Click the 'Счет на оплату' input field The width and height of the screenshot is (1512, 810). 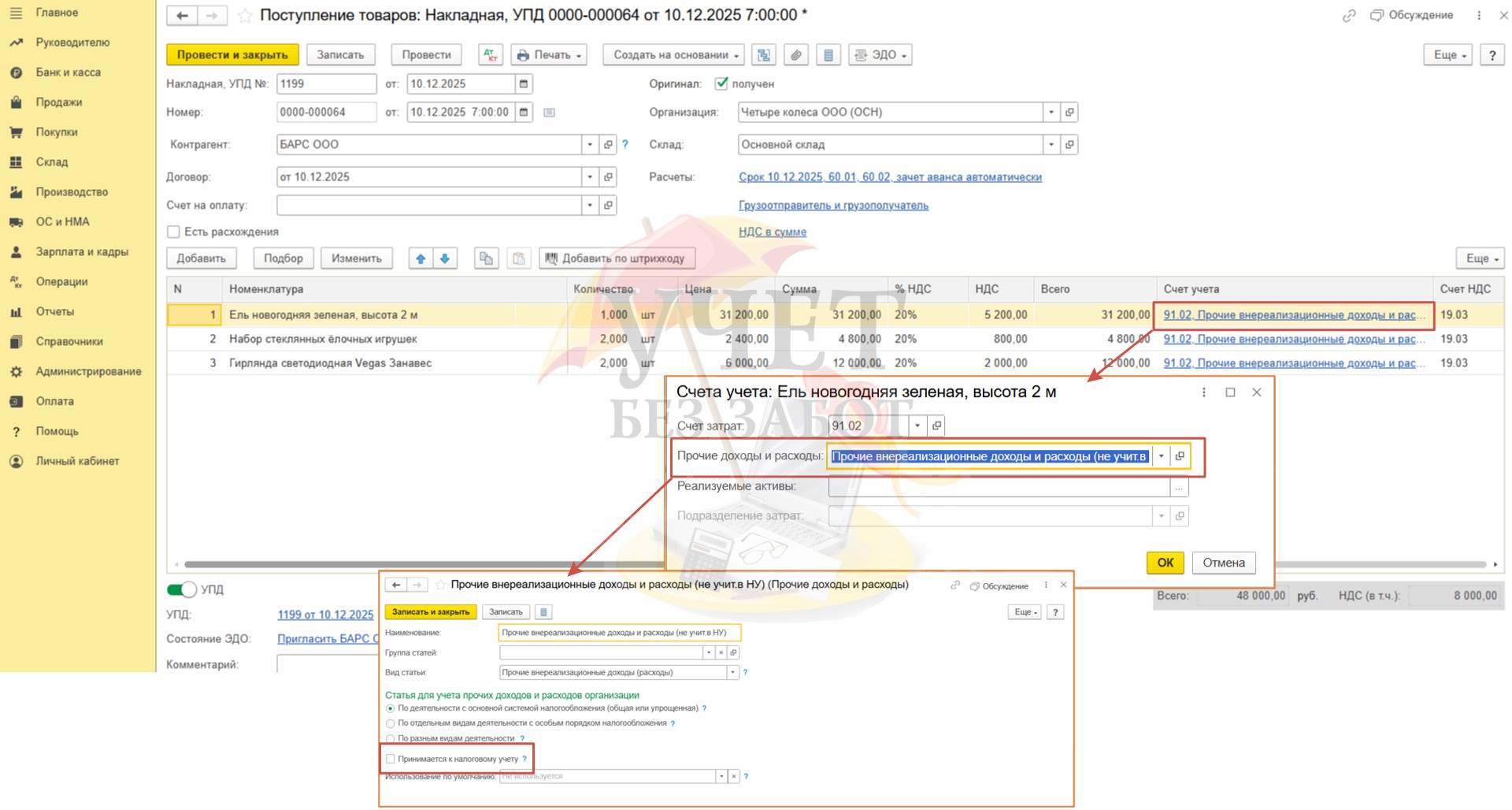[429, 206]
